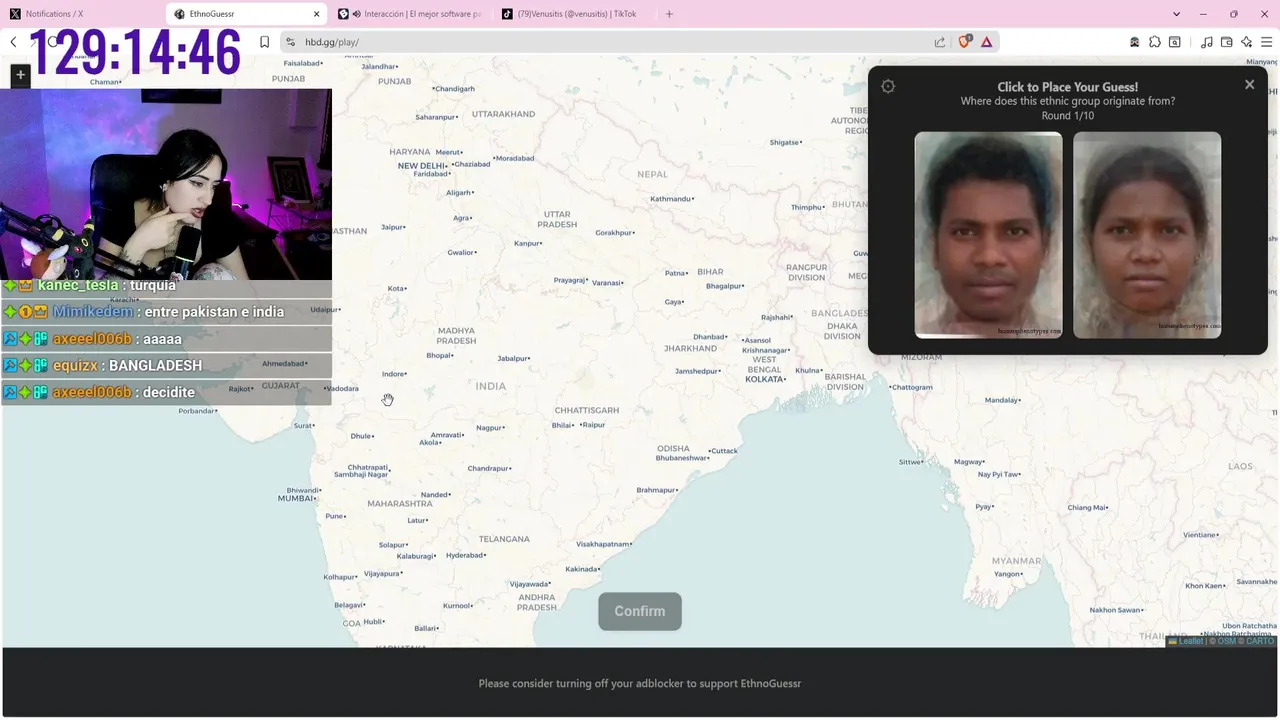The height and width of the screenshot is (720, 1280).
Task: Click the Leaflet attribution link
Action: click(x=1191, y=641)
